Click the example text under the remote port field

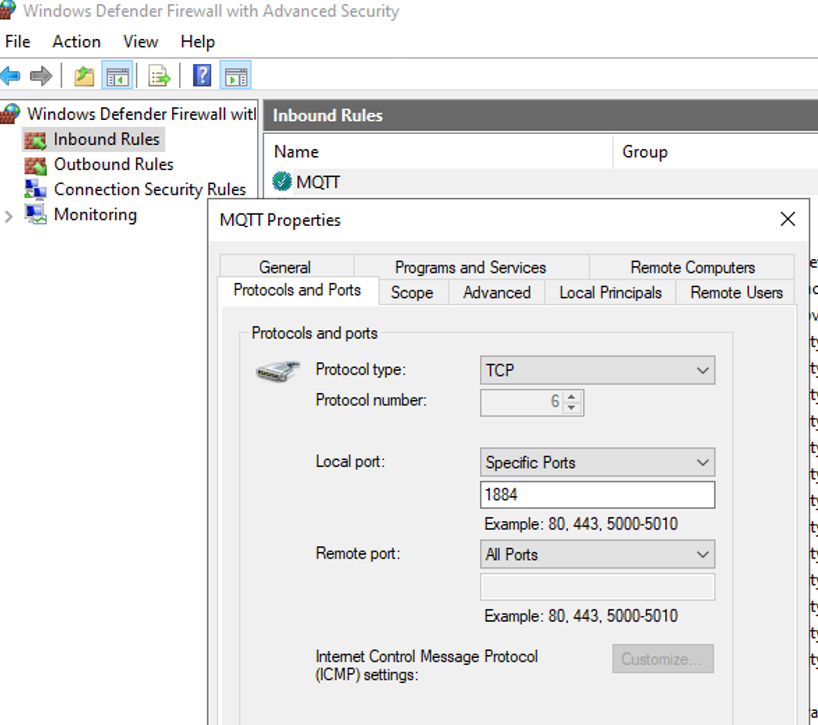[x=581, y=616]
